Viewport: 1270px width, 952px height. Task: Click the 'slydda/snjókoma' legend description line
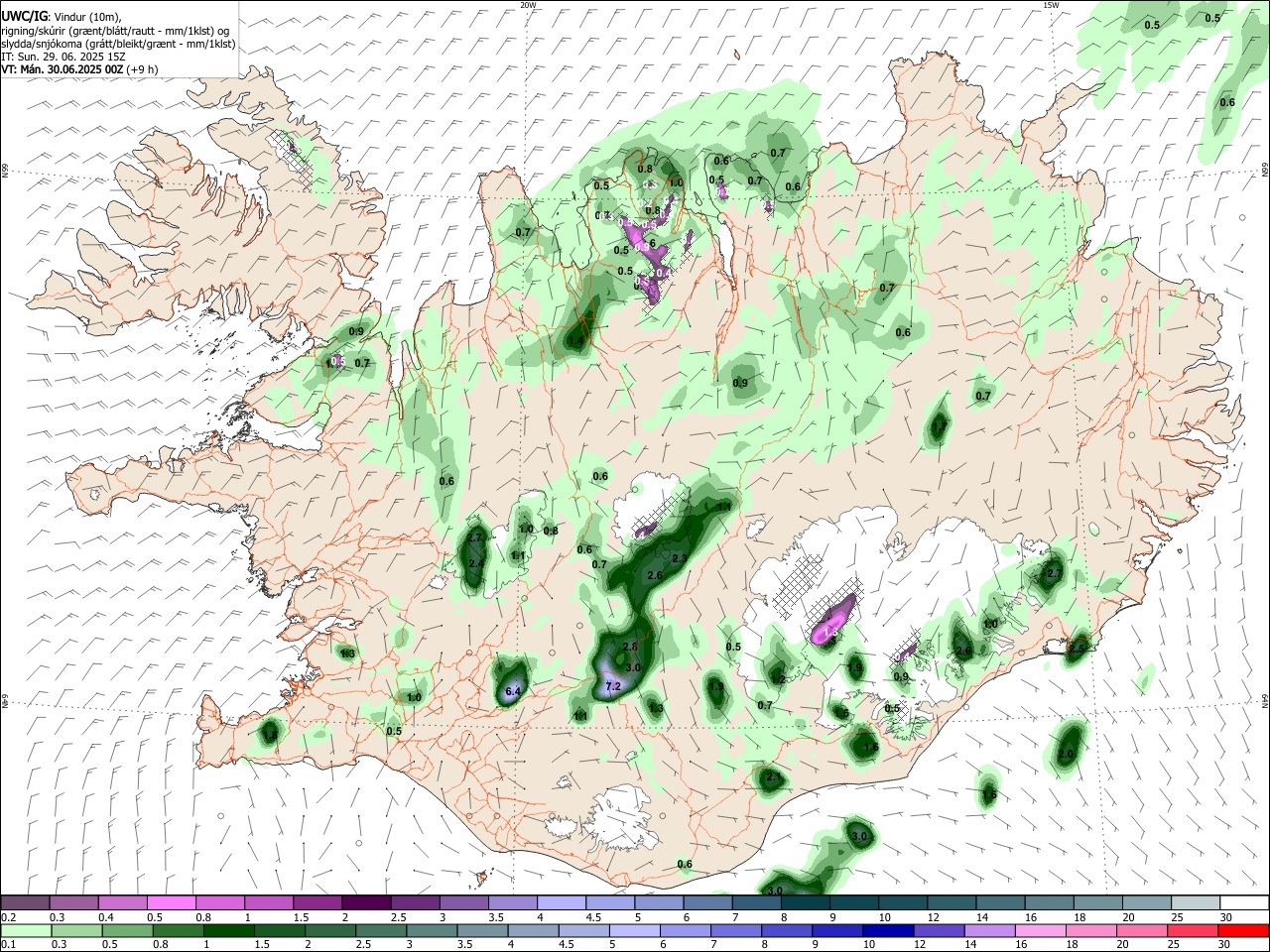click(118, 44)
